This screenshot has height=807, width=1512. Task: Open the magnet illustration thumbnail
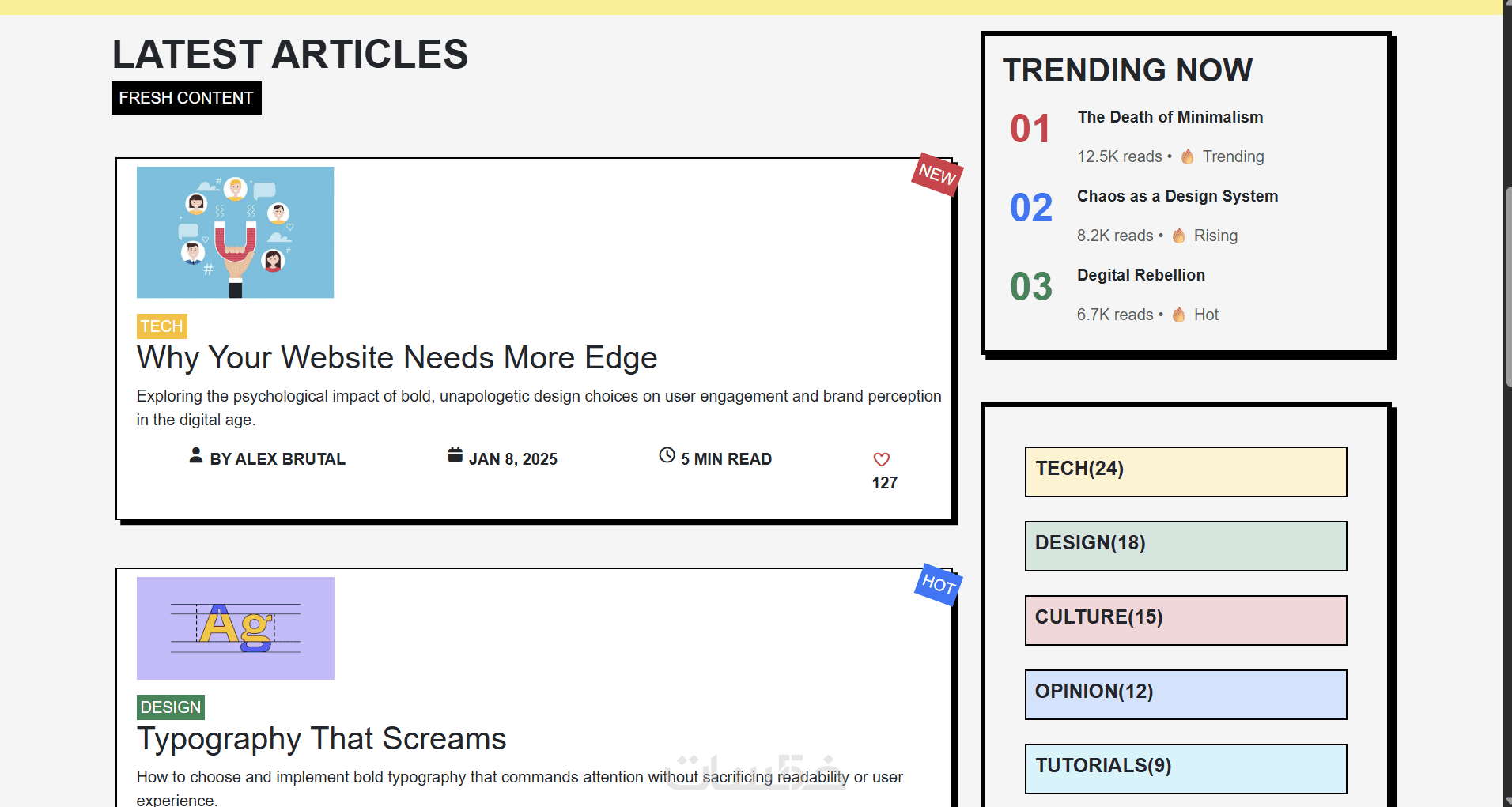click(235, 232)
